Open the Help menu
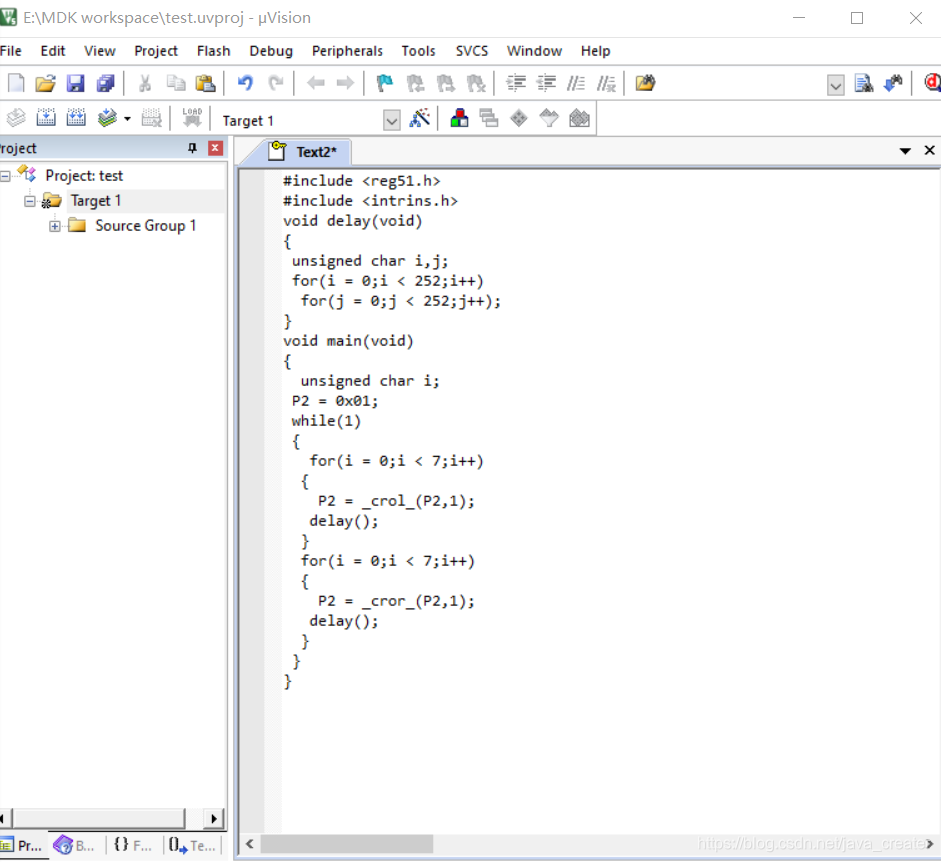The height and width of the screenshot is (862, 941). pyautogui.click(x=595, y=51)
